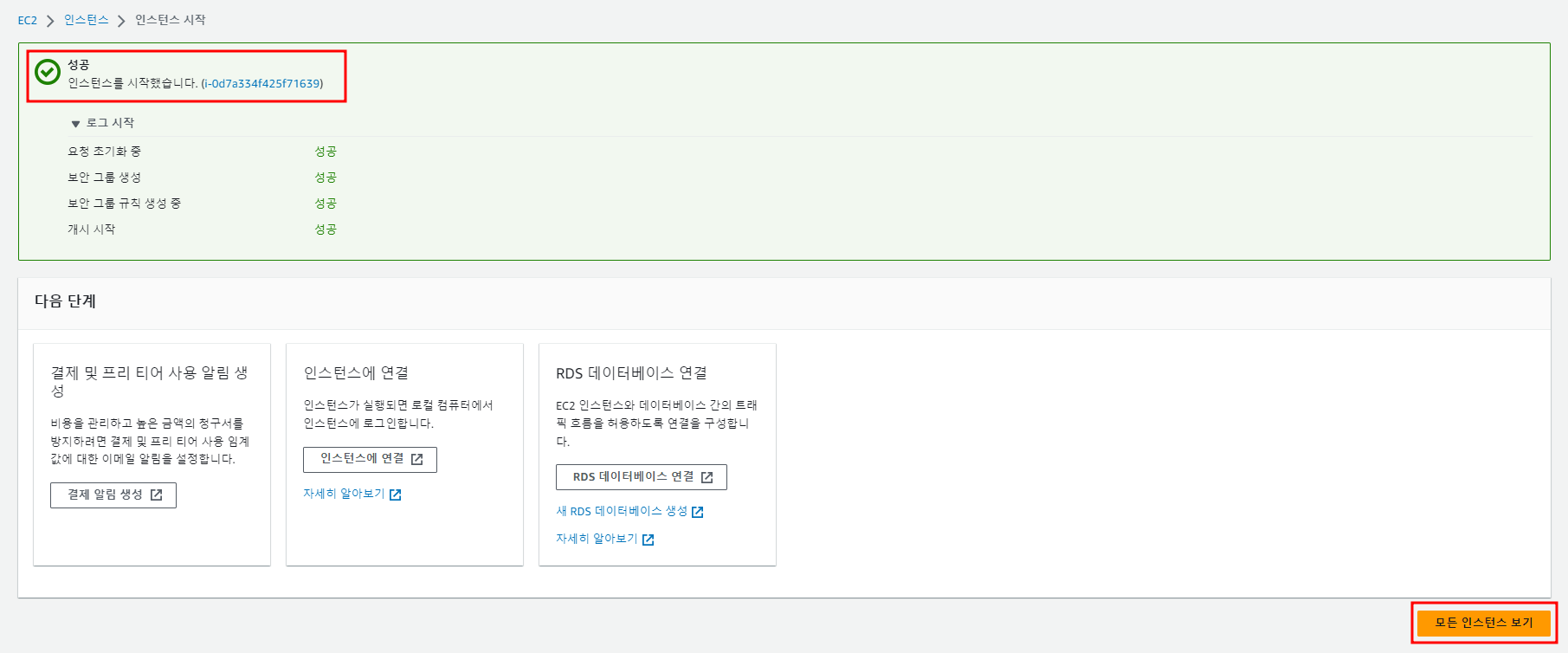Go to the 인스턴스 breadcrumb link

[x=87, y=20]
